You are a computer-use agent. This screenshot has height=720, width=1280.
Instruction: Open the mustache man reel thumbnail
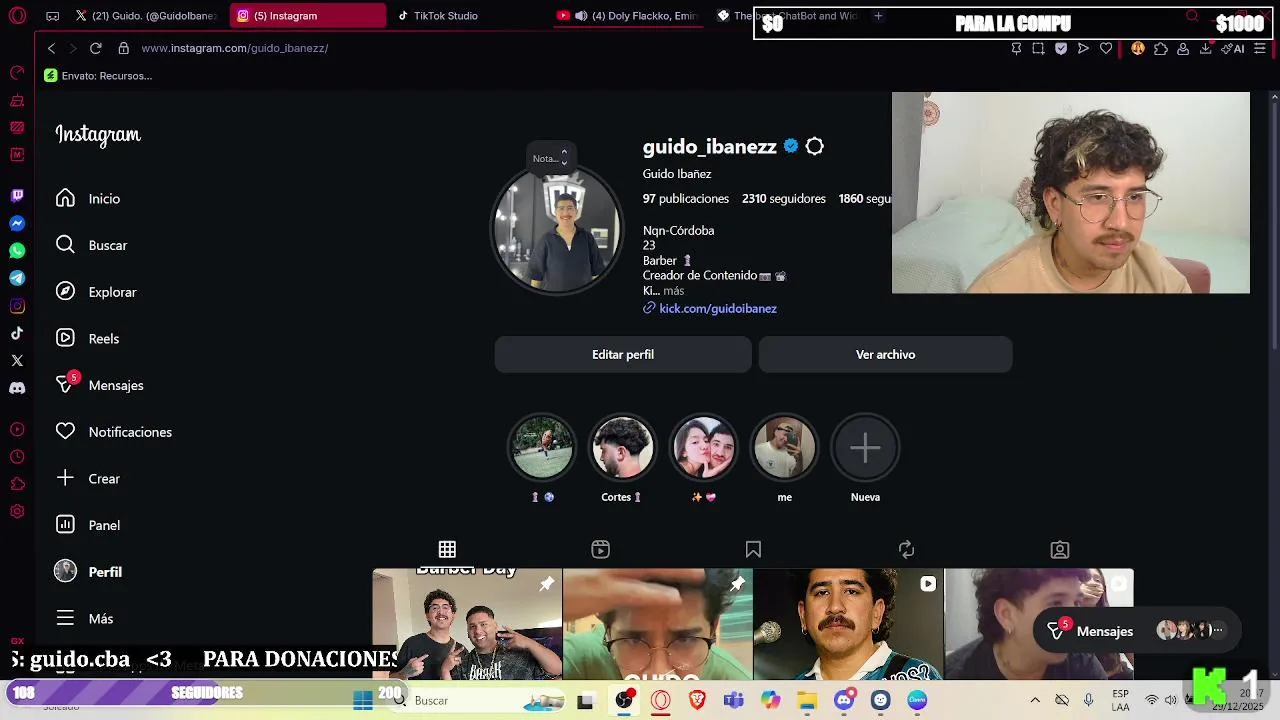pos(848,624)
